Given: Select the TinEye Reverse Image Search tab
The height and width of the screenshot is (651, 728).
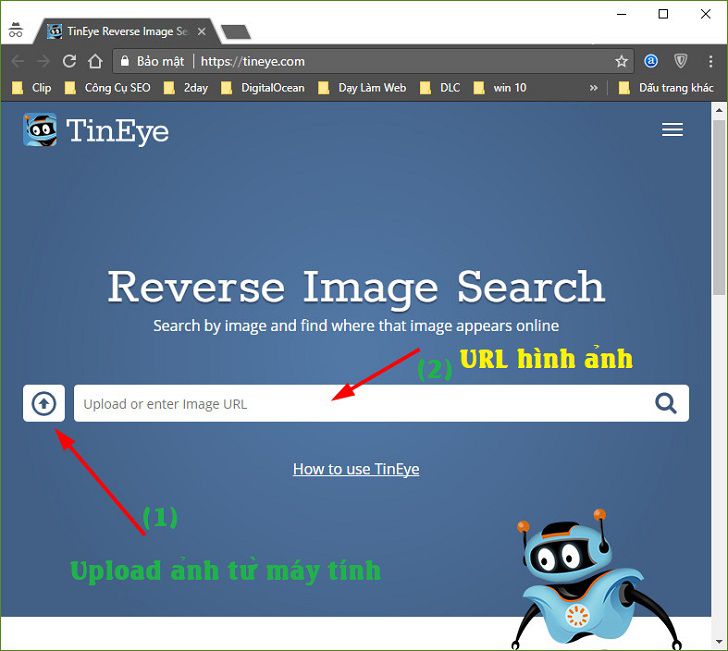Looking at the screenshot, I should pos(126,32).
